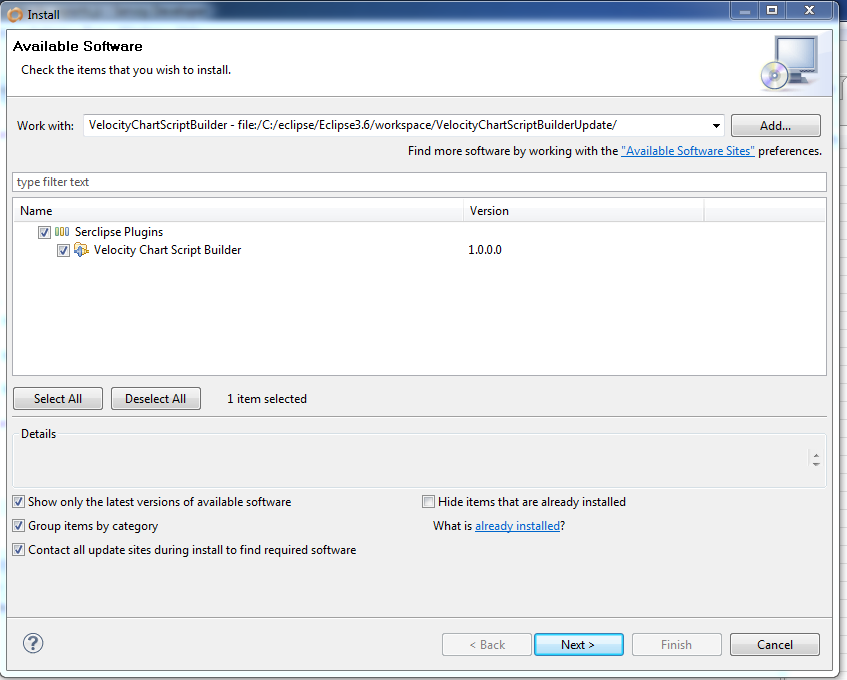The width and height of the screenshot is (847, 680).
Task: Toggle Group items by category checkbox
Action: tap(18, 526)
